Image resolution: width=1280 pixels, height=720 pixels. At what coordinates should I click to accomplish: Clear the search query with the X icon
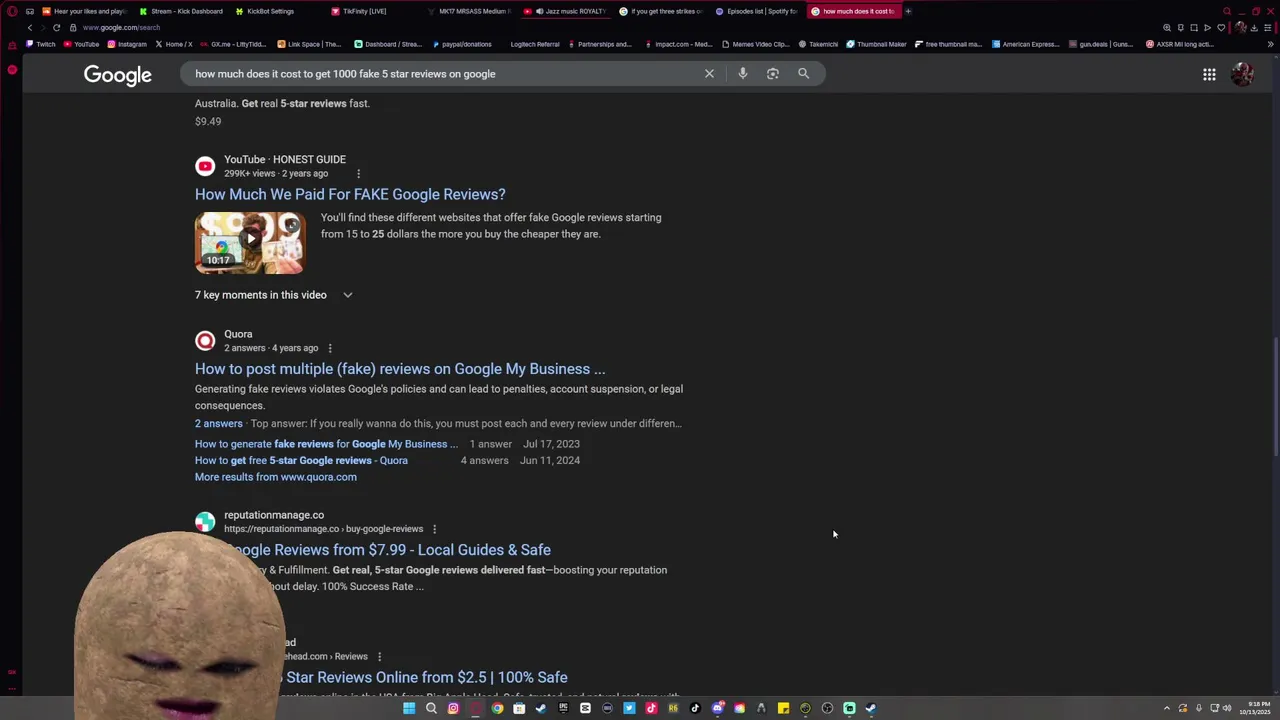pos(710,73)
